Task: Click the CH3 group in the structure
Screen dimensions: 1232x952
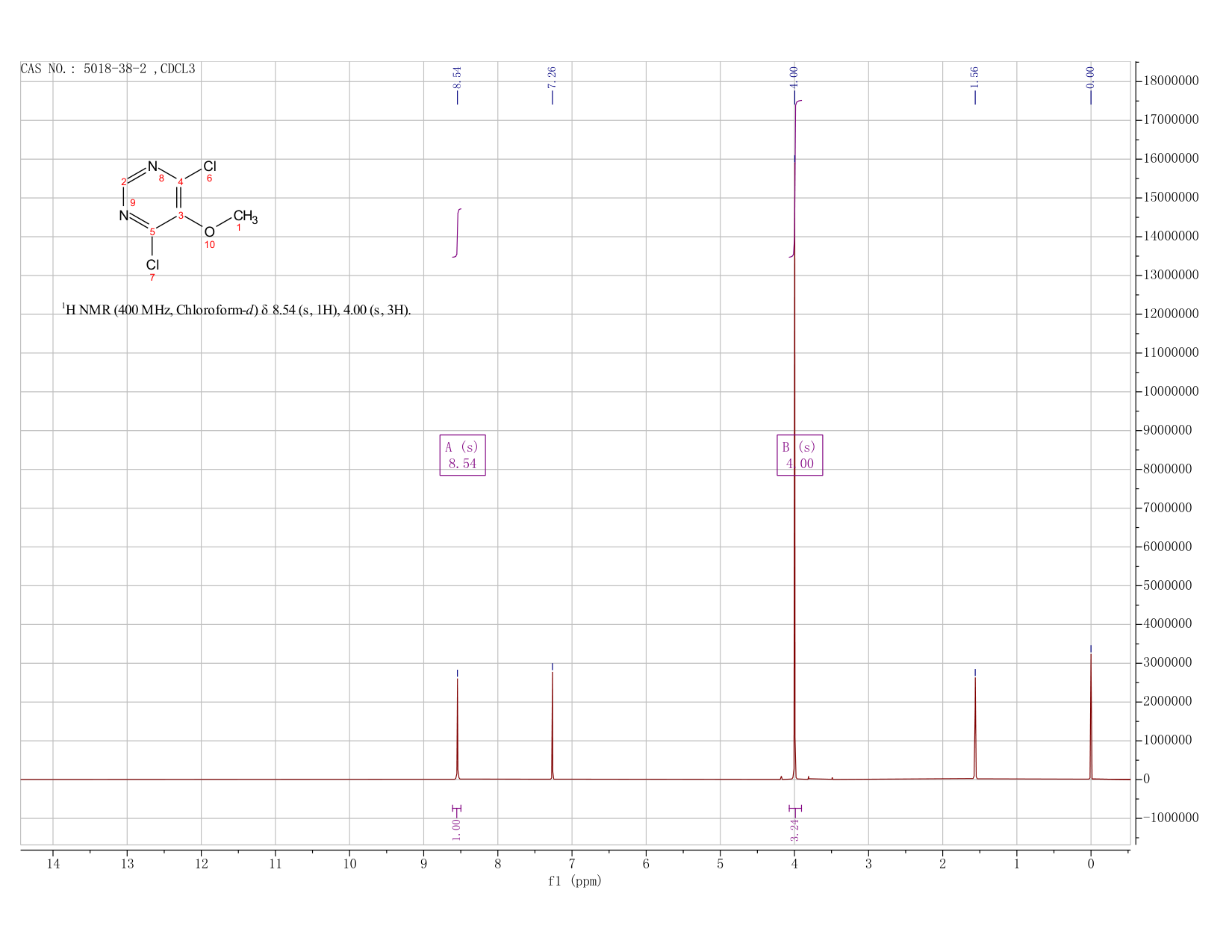Action: coord(245,217)
